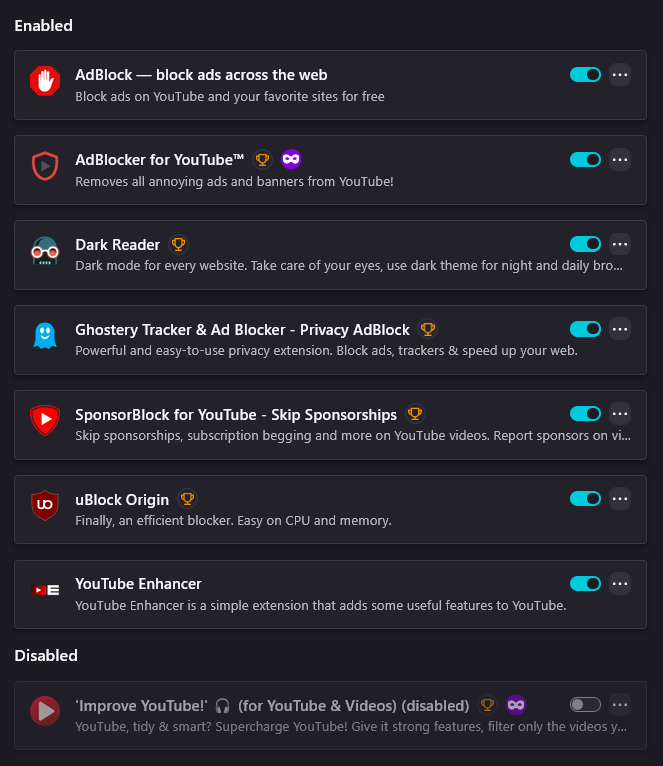Click the YouTube Enhancer logo icon
Viewport: 663px width, 766px height.
click(x=45, y=590)
